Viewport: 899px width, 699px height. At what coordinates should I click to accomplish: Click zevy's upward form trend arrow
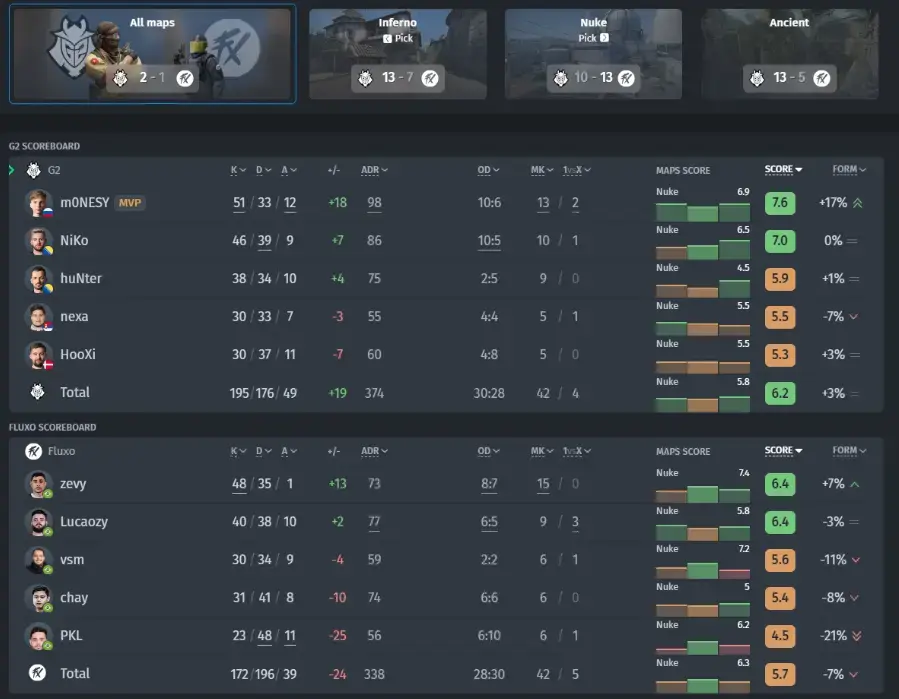855,485
